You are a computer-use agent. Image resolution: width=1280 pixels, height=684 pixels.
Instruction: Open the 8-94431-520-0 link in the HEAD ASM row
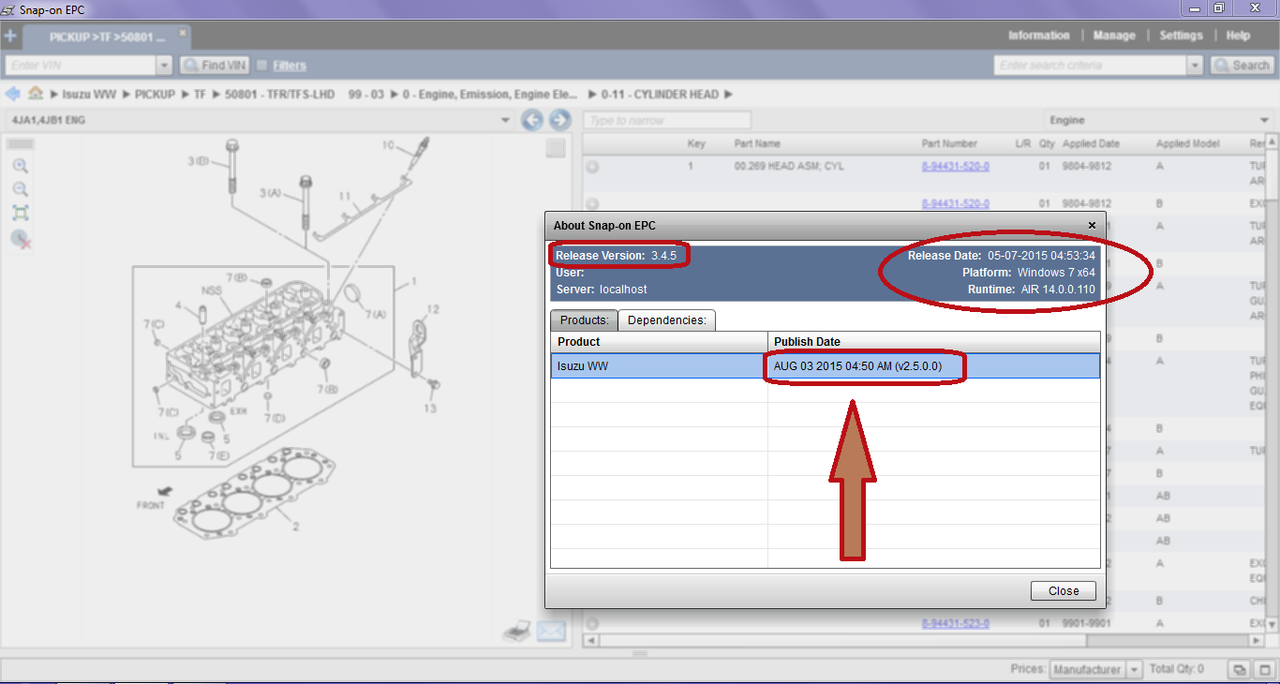tap(955, 167)
